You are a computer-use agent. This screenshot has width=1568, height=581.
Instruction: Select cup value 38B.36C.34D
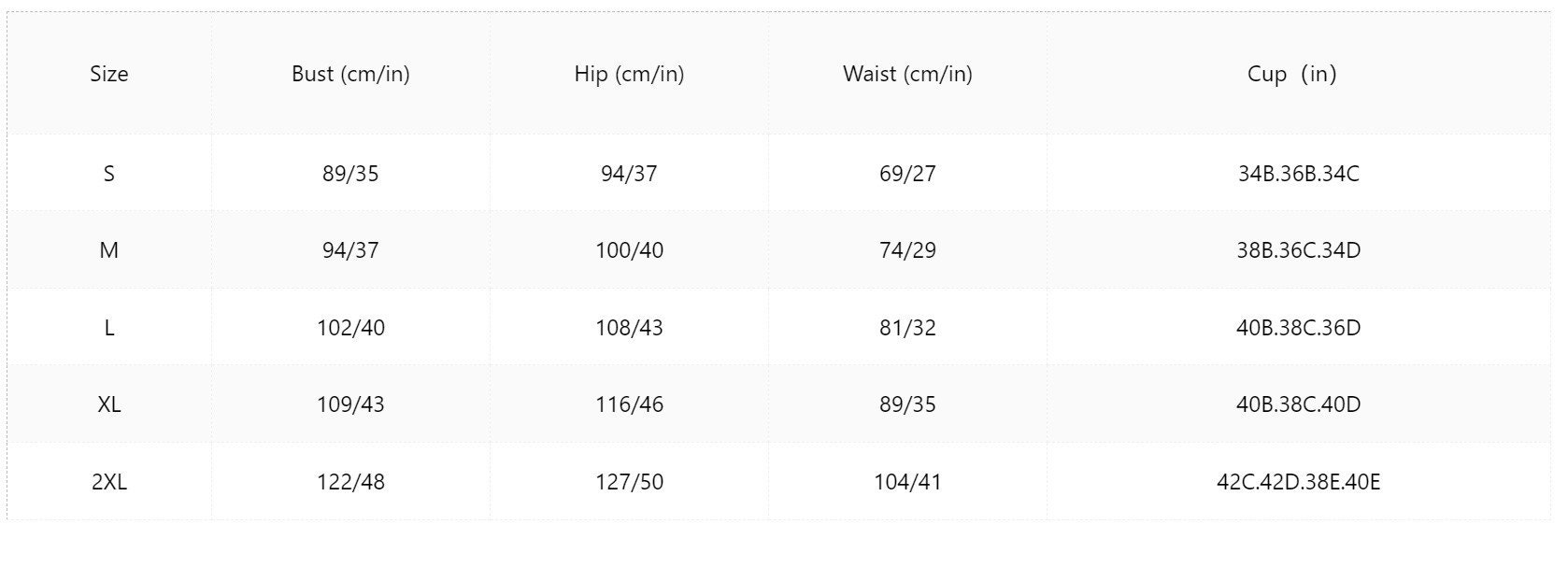click(x=1298, y=250)
